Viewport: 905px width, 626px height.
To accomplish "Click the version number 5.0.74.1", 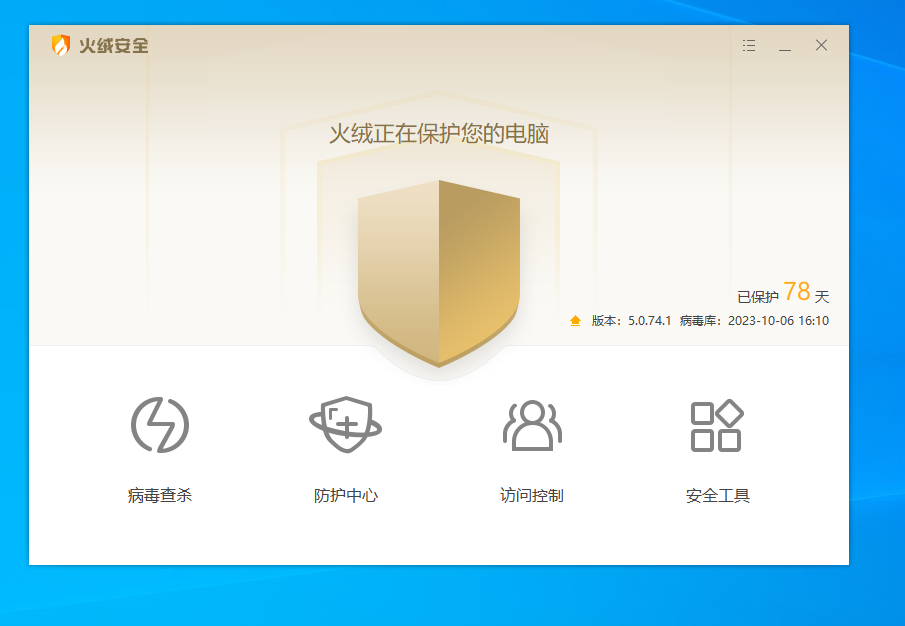I will (x=649, y=321).
